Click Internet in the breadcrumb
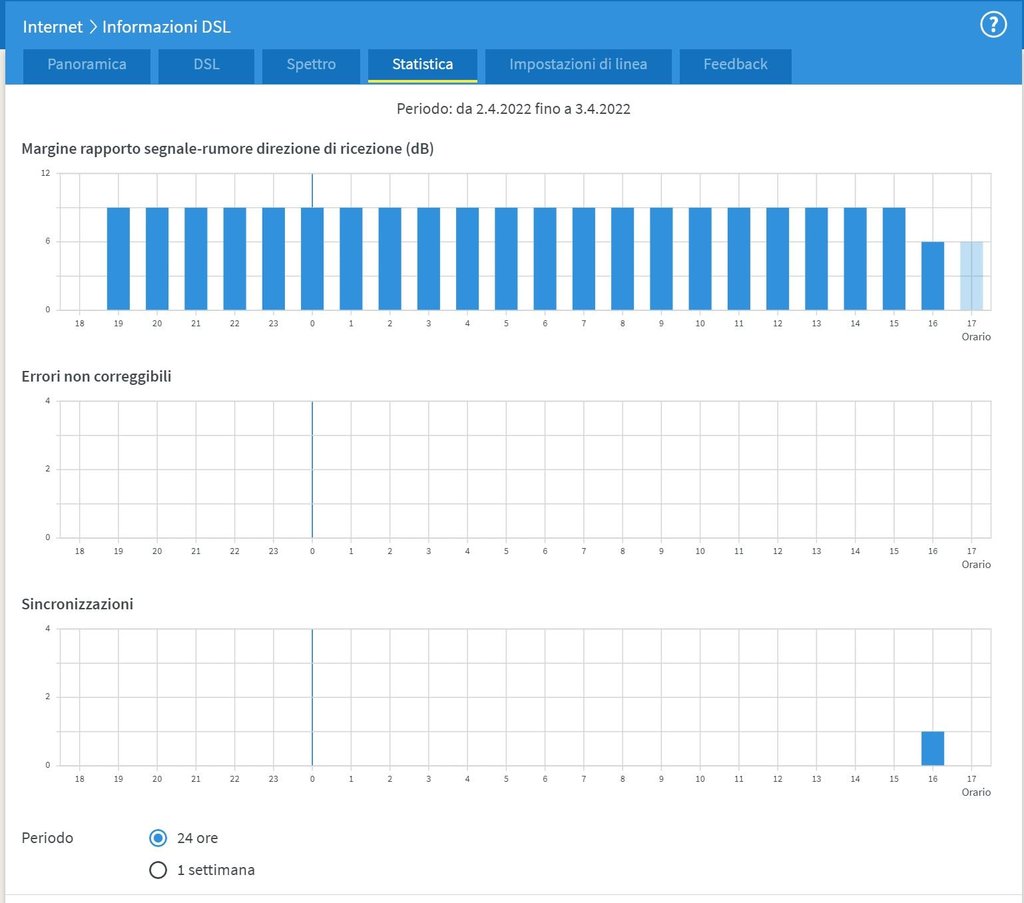 pyautogui.click(x=52, y=27)
